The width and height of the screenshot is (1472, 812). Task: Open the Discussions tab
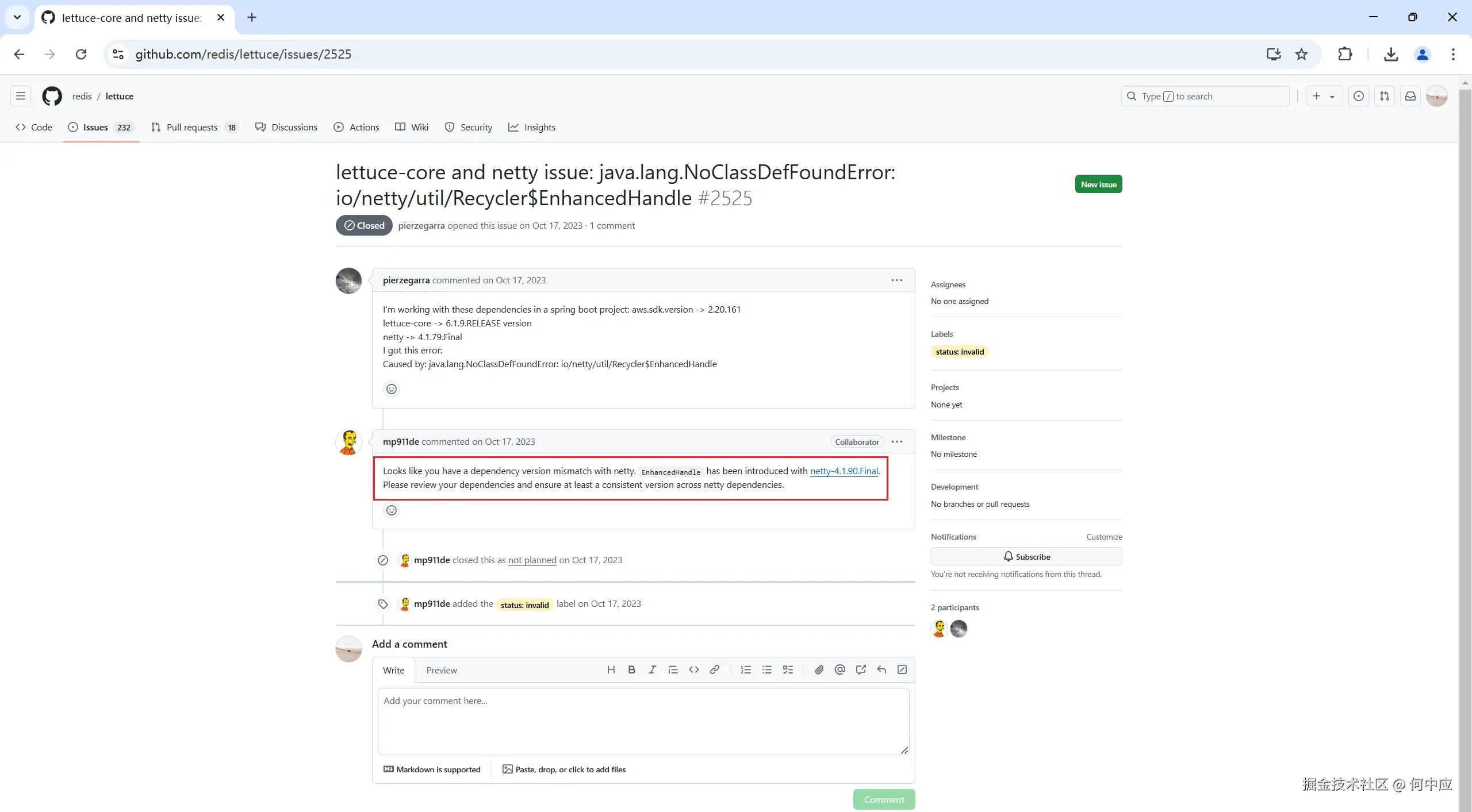coord(286,127)
